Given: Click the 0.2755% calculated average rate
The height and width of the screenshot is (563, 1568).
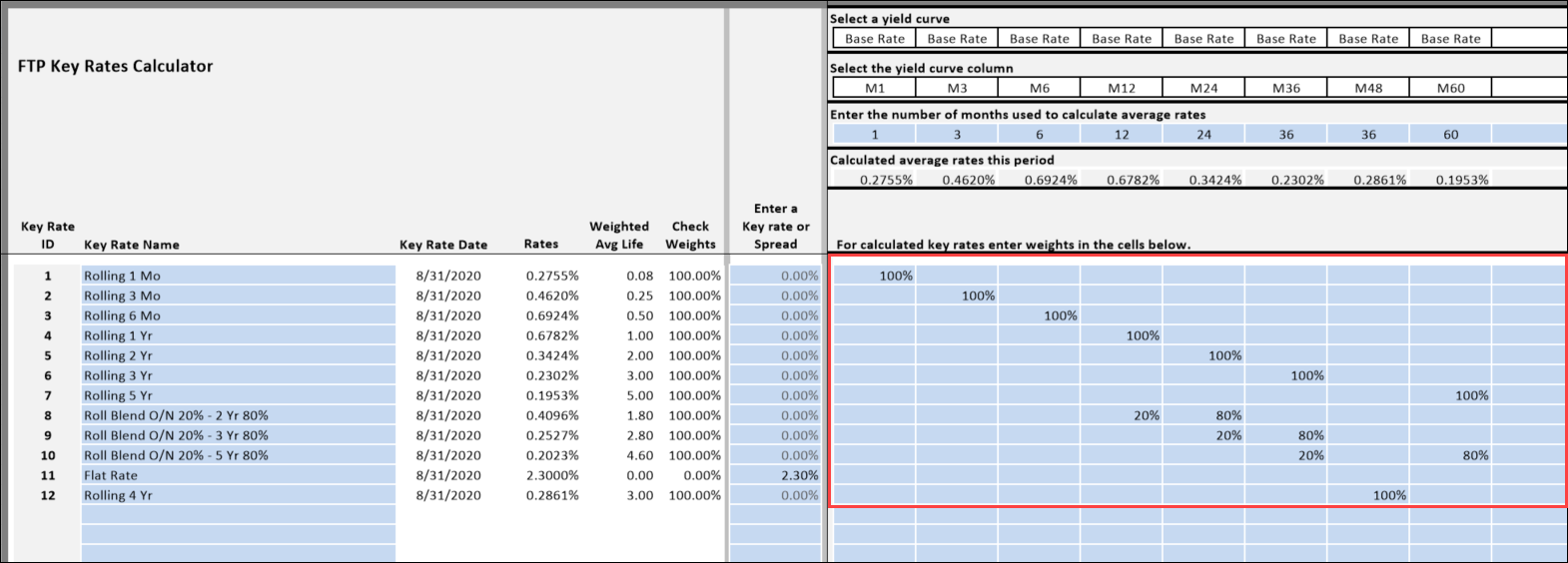Looking at the screenshot, I should 886,180.
